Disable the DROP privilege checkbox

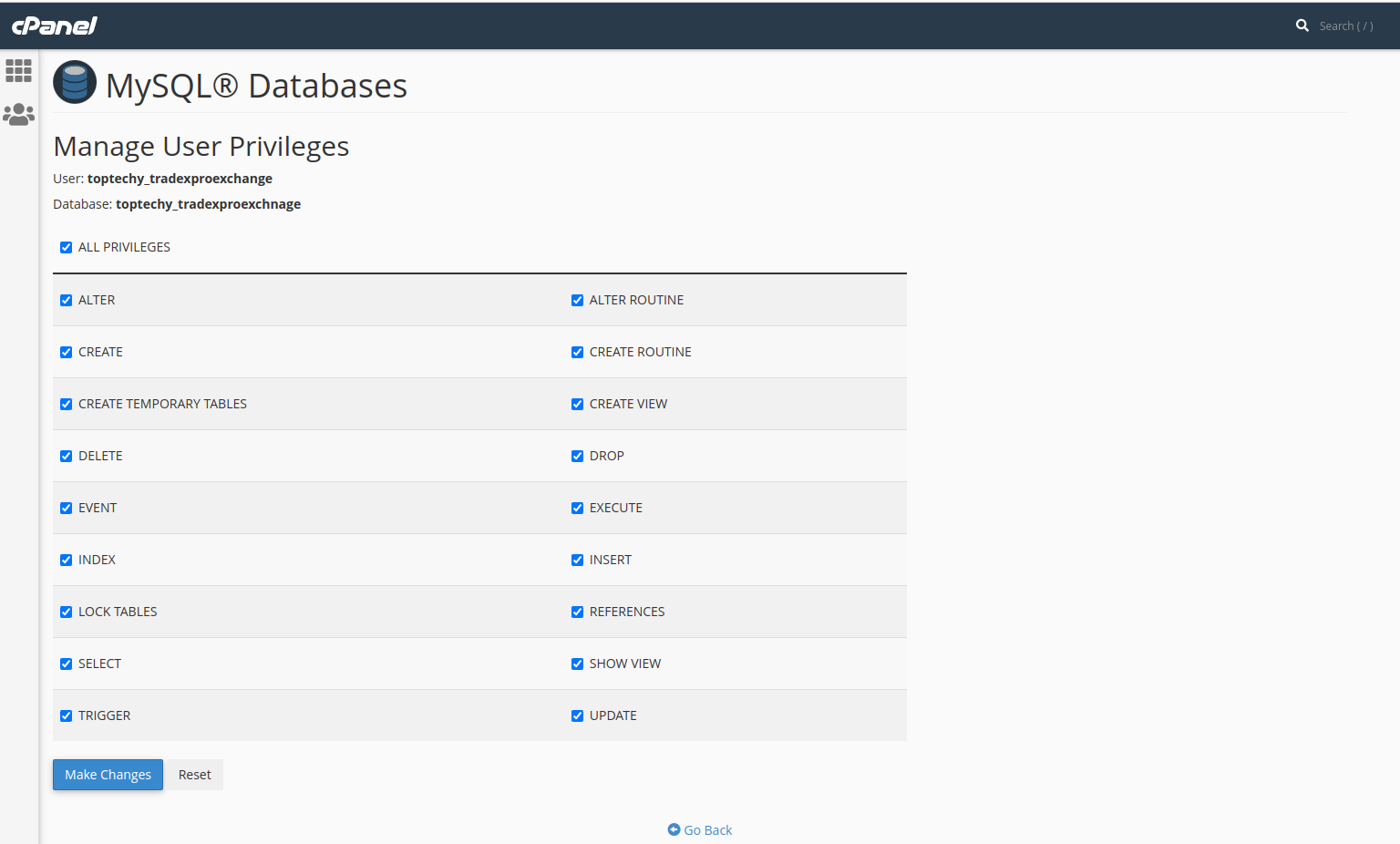pos(577,456)
